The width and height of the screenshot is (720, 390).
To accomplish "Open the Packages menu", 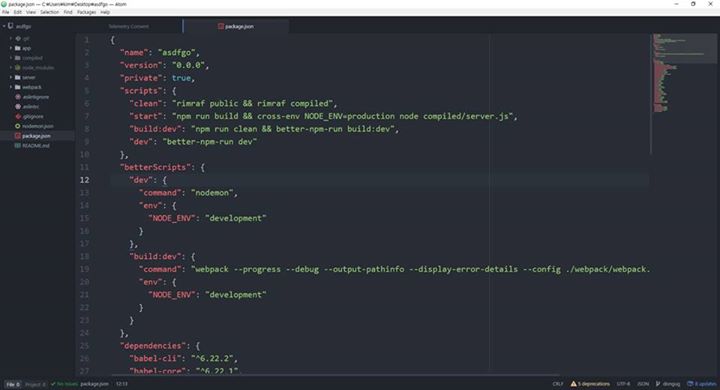I will coord(86,12).
